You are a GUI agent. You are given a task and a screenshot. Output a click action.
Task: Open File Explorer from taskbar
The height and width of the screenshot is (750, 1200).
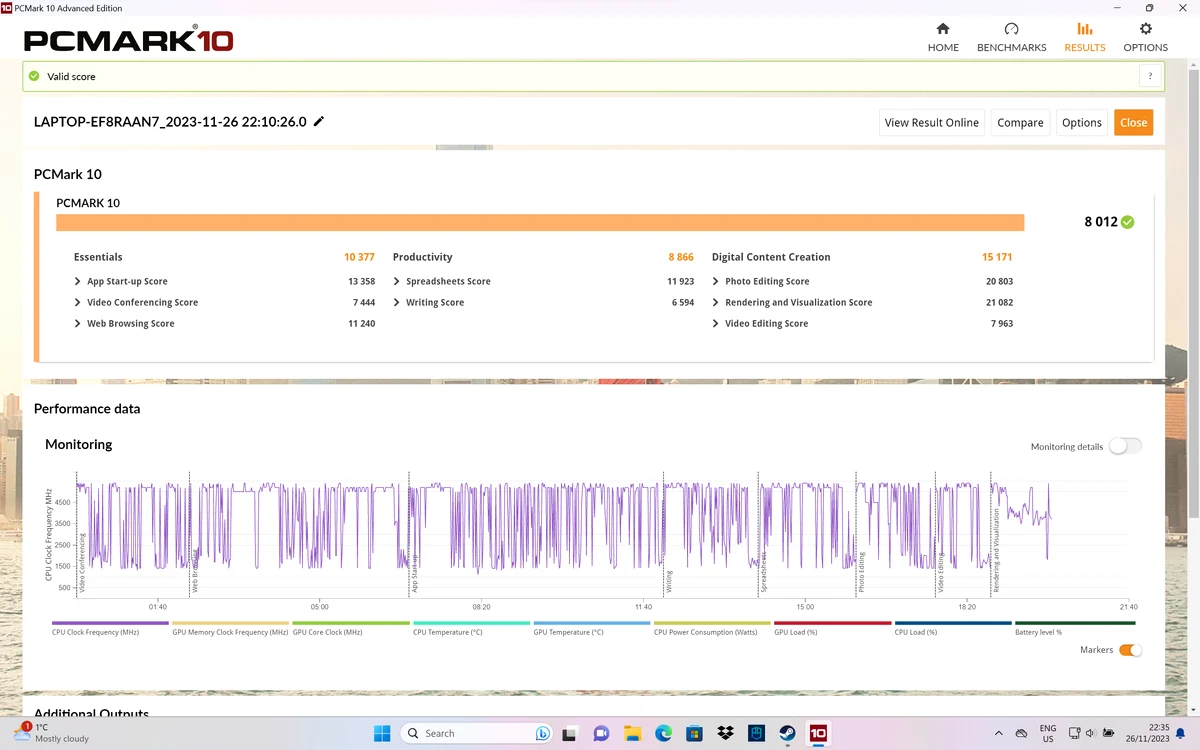[x=632, y=733]
